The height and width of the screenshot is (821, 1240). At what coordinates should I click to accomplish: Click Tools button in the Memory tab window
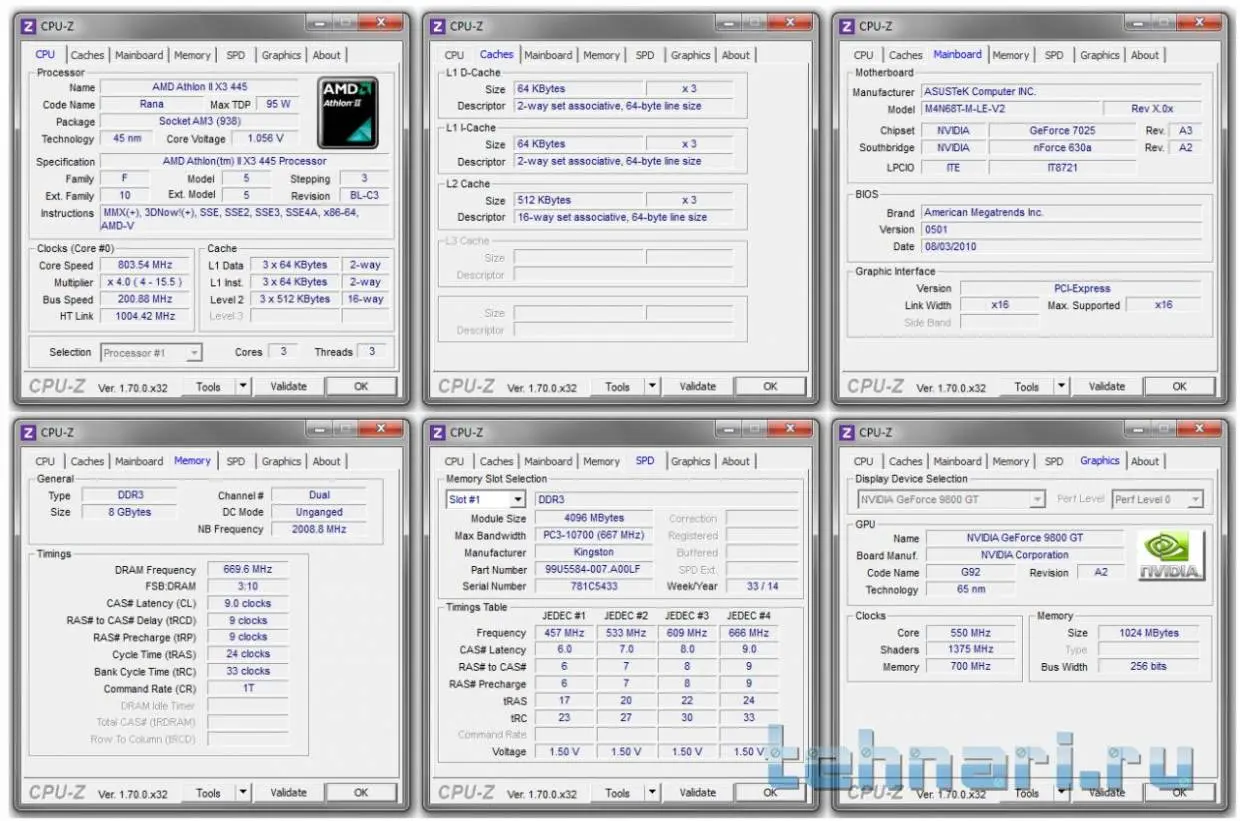(x=208, y=792)
